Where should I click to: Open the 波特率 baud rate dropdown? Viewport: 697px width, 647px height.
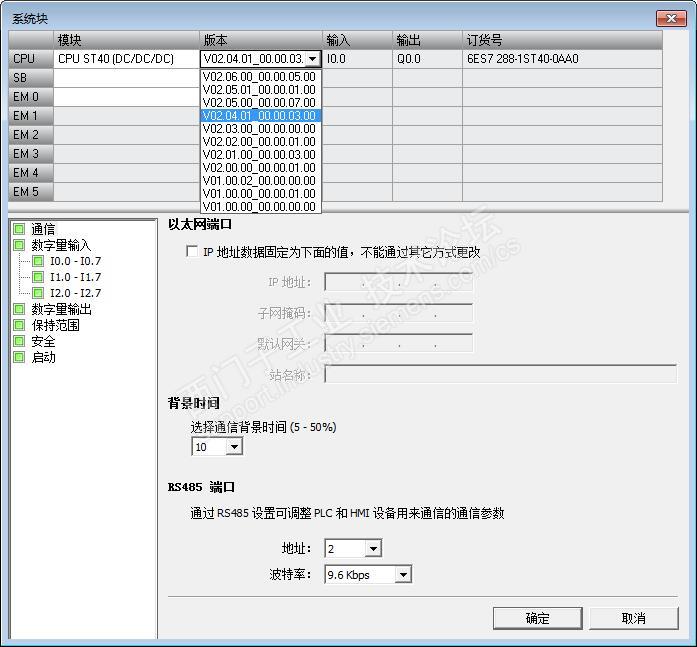(403, 575)
